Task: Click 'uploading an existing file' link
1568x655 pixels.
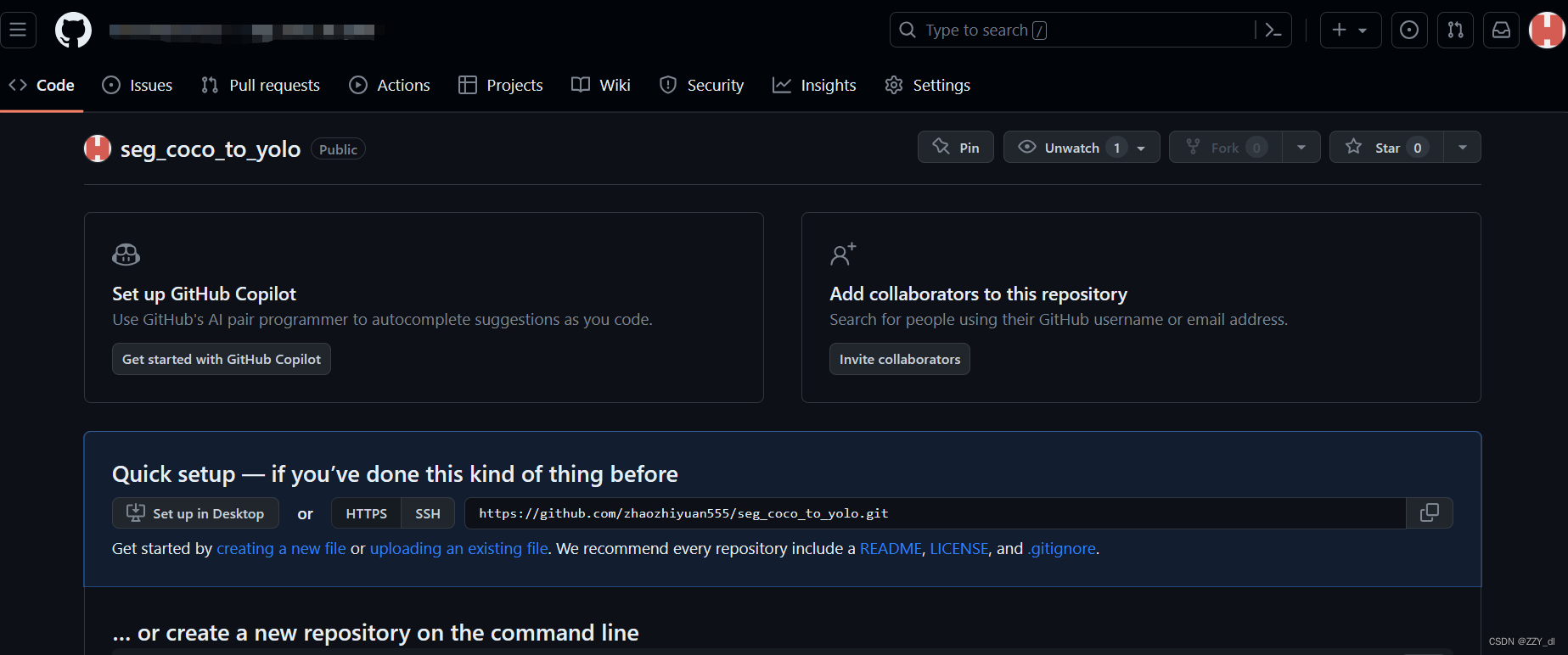Action: 459,548
